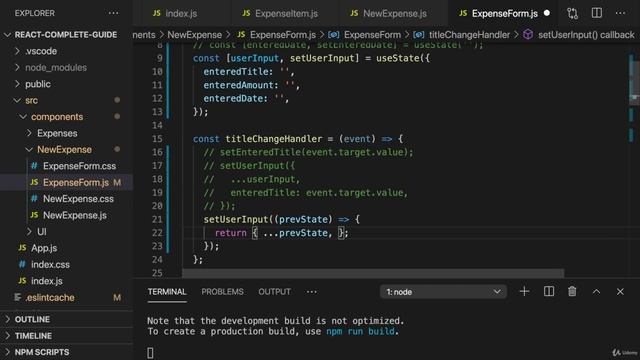Click horizontal scrollbar under the editor
This screenshot has height=360, width=640.
[373, 273]
